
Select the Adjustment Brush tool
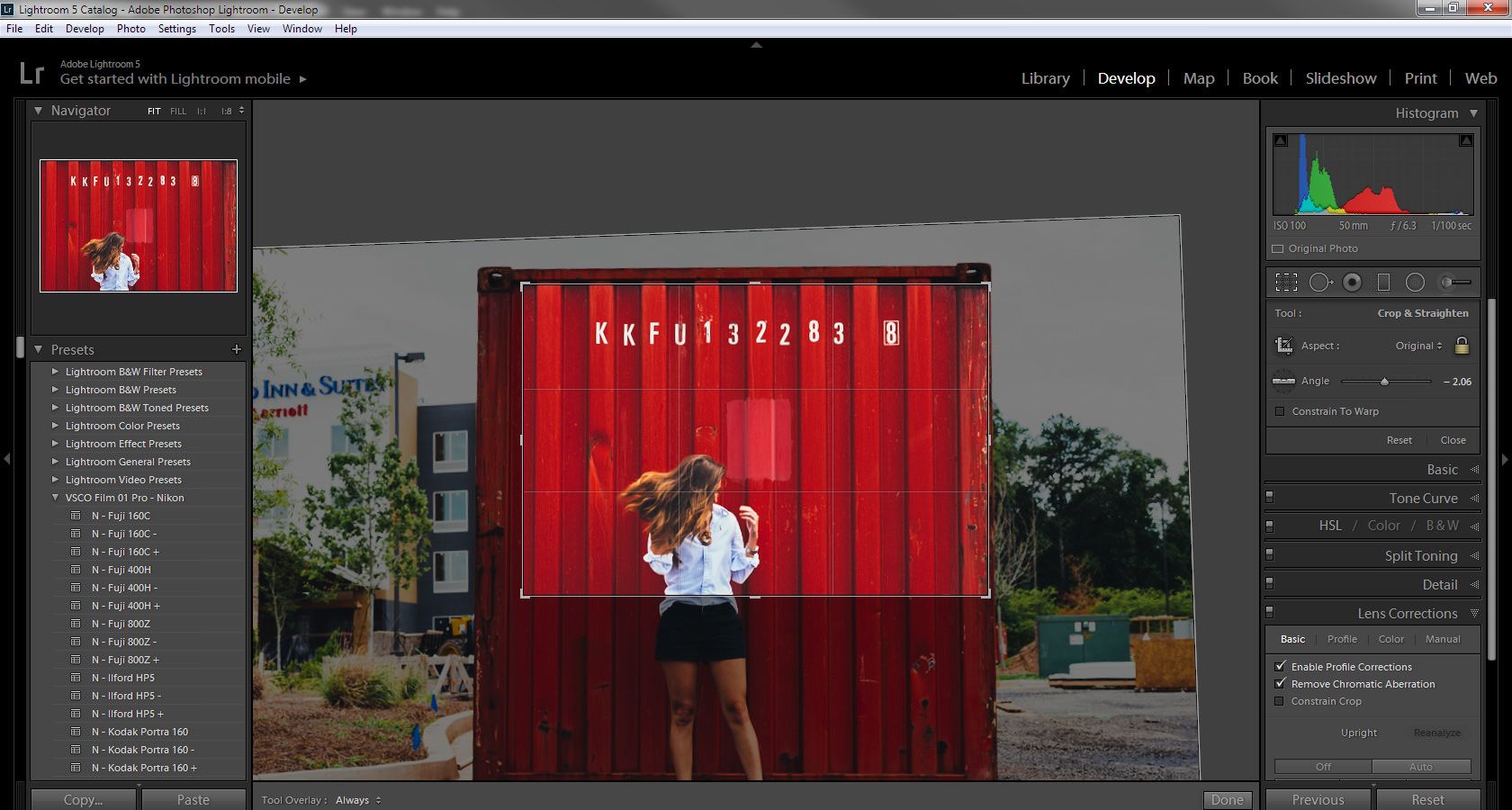click(1455, 283)
